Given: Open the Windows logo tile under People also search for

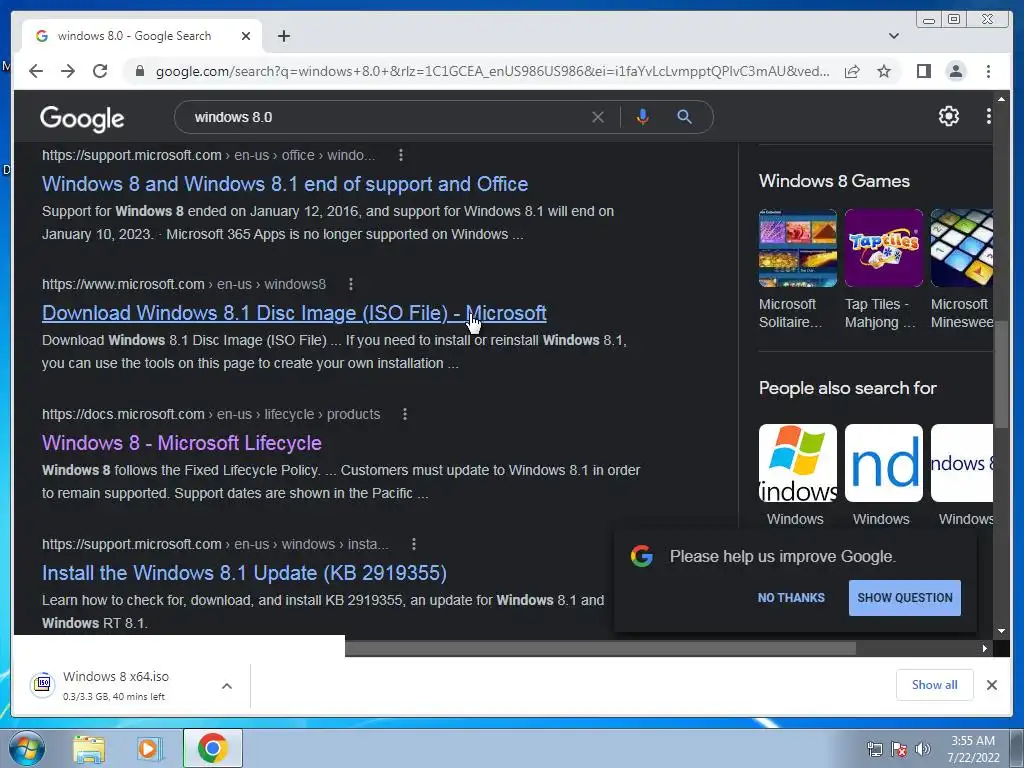Looking at the screenshot, I should pyautogui.click(x=797, y=463).
